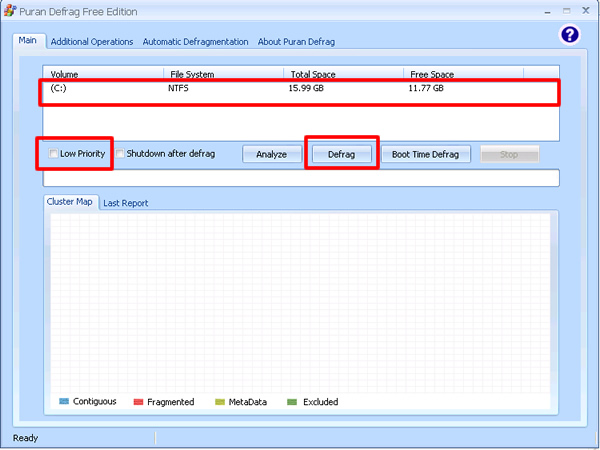Click the Analyze button
Screen dimensions: 600x450
[272, 154]
